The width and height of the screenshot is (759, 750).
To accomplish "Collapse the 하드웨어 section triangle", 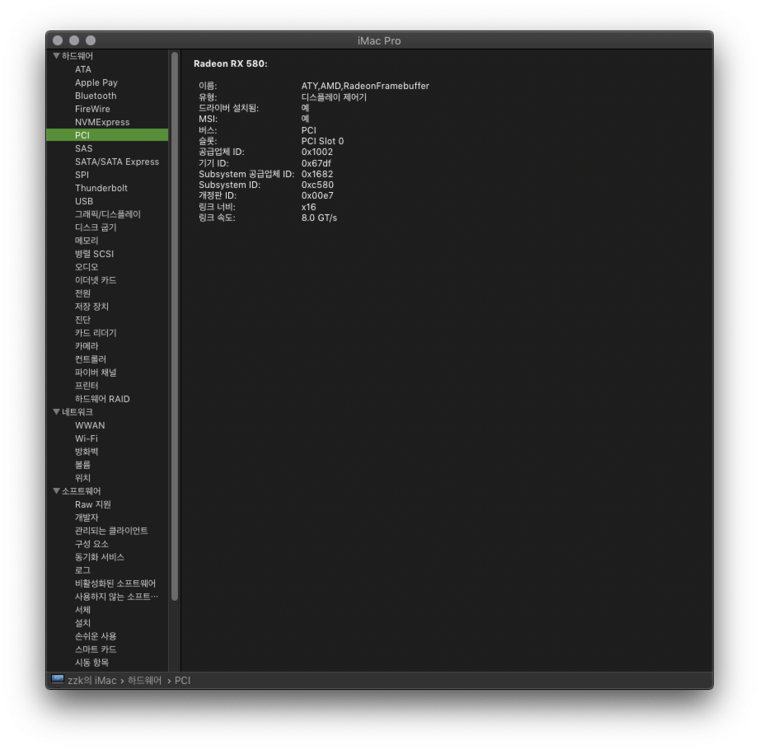I will [56, 56].
